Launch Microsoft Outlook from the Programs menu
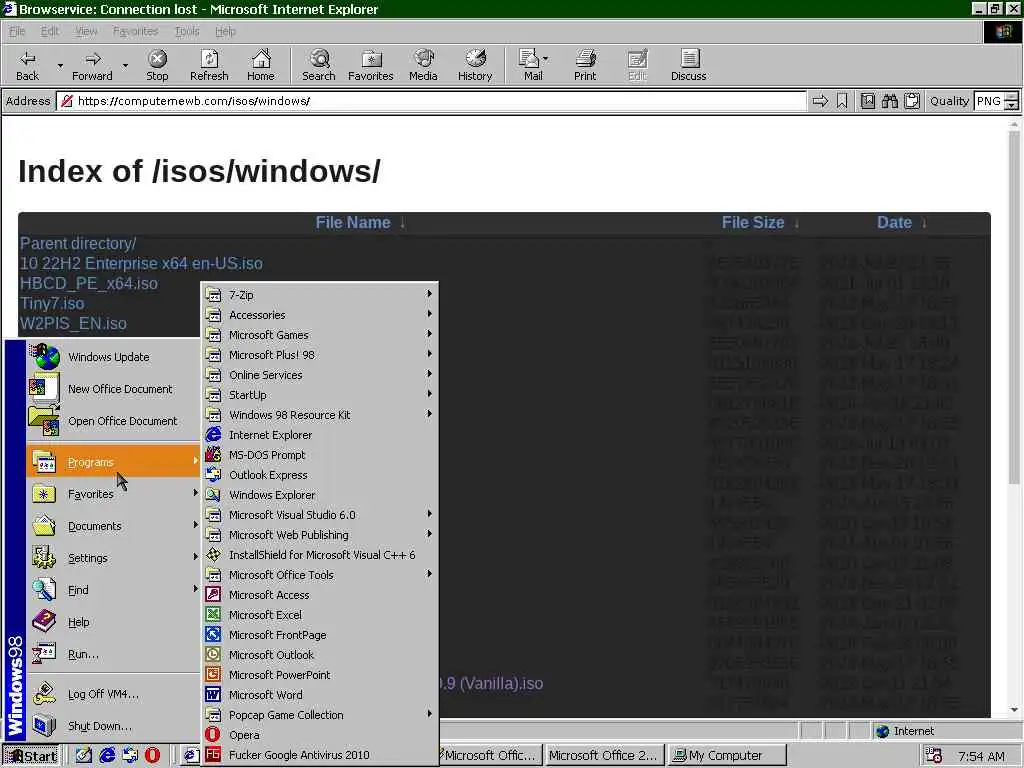The height and width of the screenshot is (768, 1024). [x=320, y=655]
